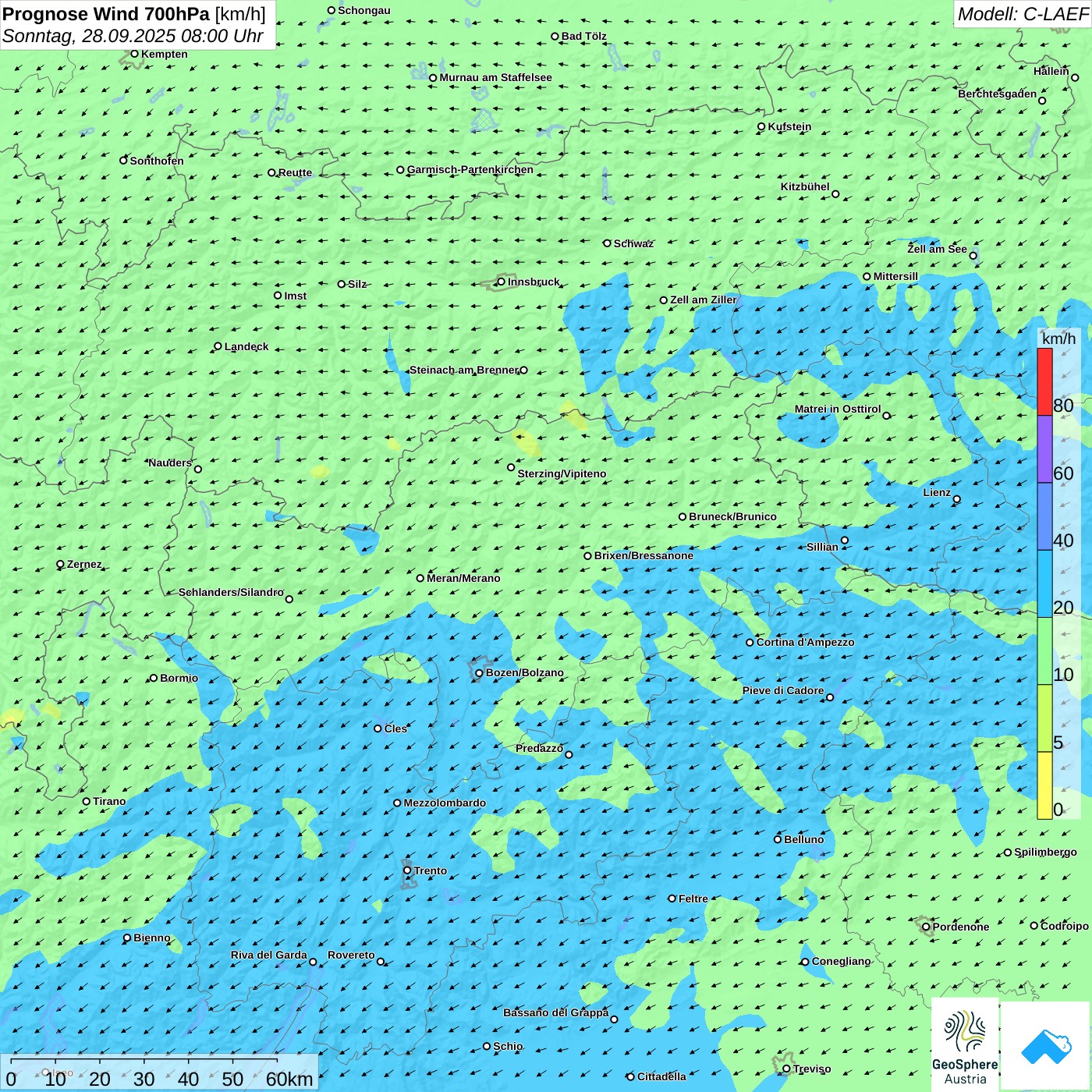This screenshot has height=1092, width=1092.
Task: Click the 'Schongau' label
Action: 364,10
